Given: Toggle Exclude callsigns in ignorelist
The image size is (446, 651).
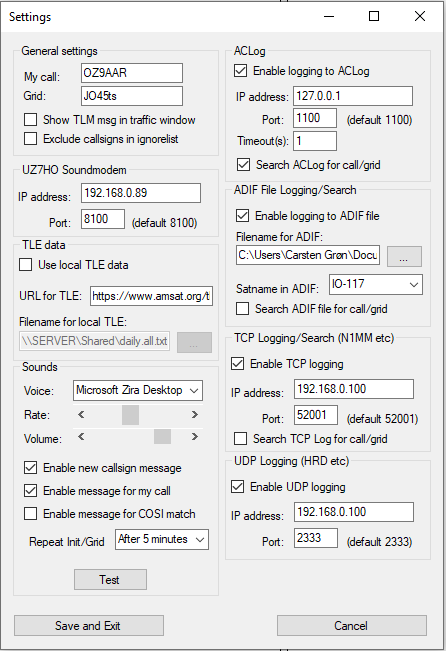Looking at the screenshot, I should (30, 139).
